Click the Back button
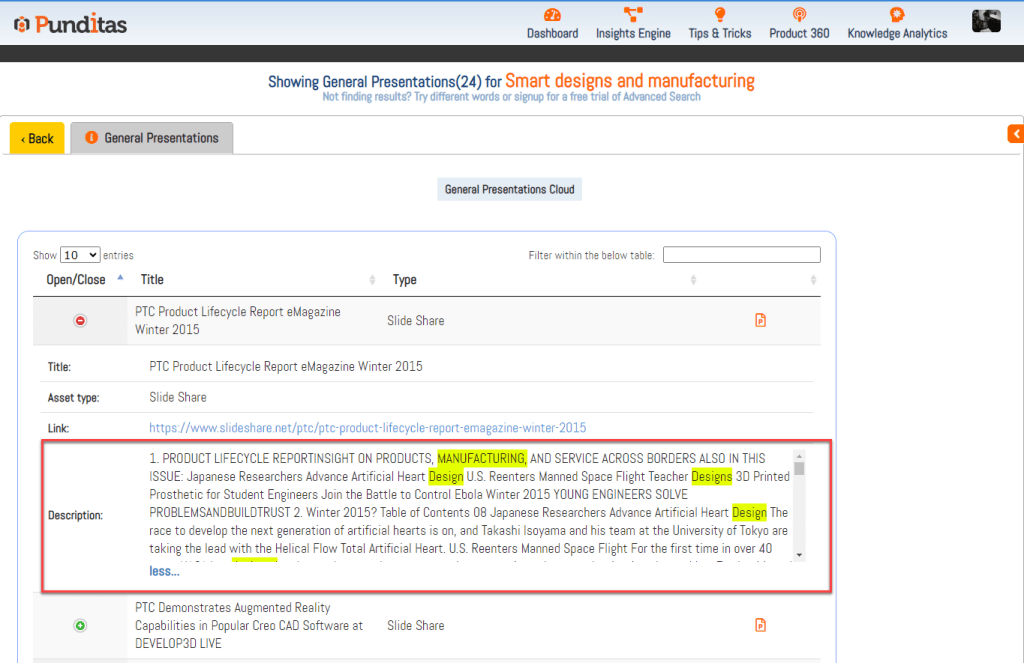 (37, 138)
